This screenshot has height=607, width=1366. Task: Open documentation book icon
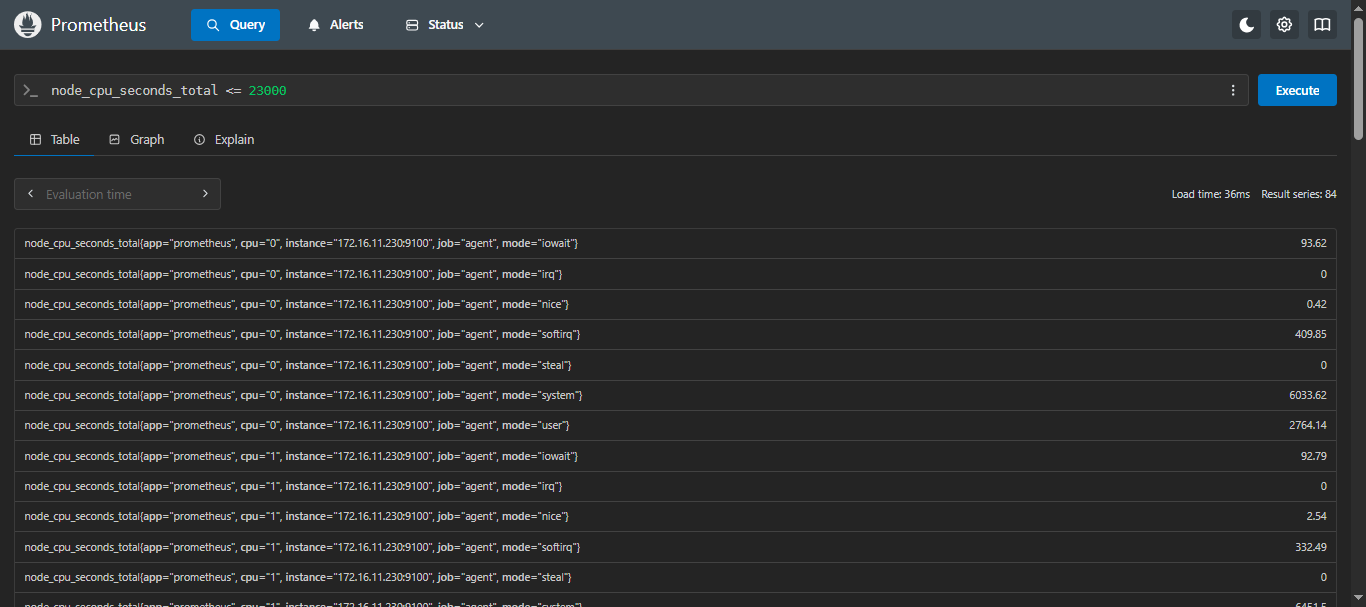pyautogui.click(x=1322, y=25)
